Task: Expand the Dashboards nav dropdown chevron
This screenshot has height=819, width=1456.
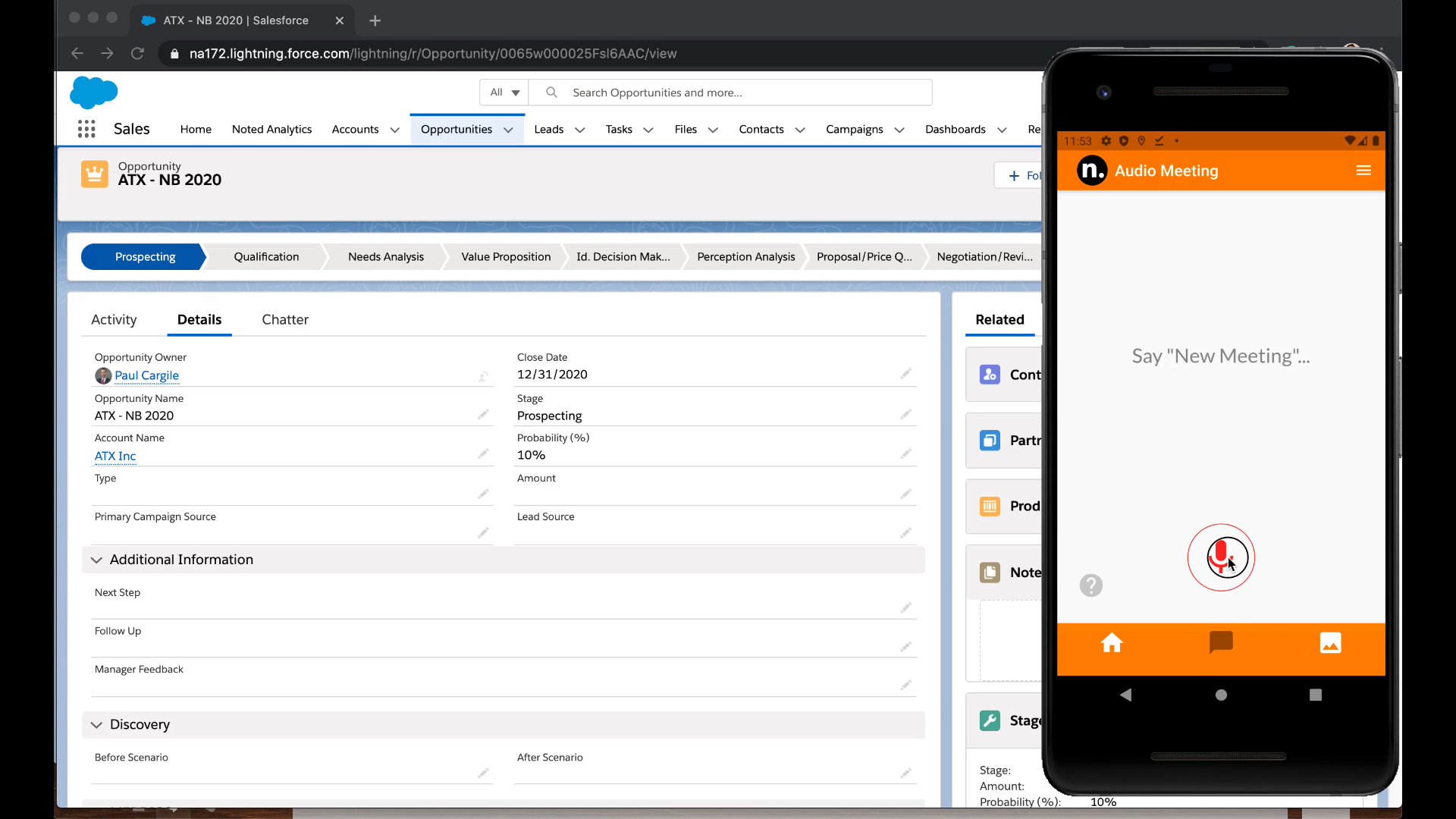Action: 1002,130
